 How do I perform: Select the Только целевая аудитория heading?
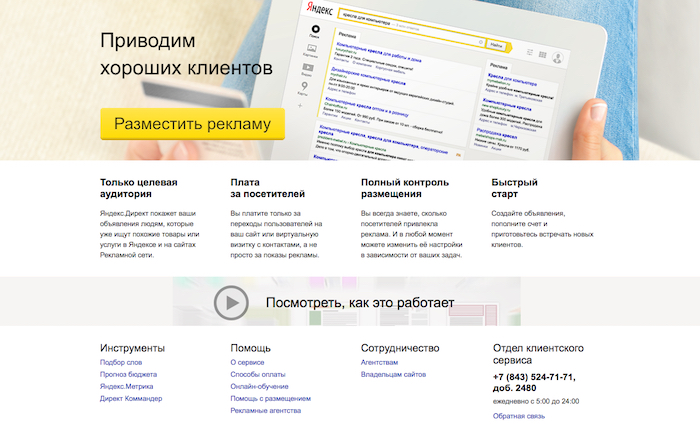click(x=139, y=188)
